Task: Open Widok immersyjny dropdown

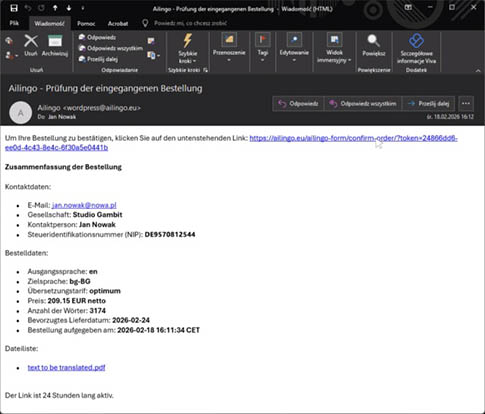Action: (x=349, y=61)
